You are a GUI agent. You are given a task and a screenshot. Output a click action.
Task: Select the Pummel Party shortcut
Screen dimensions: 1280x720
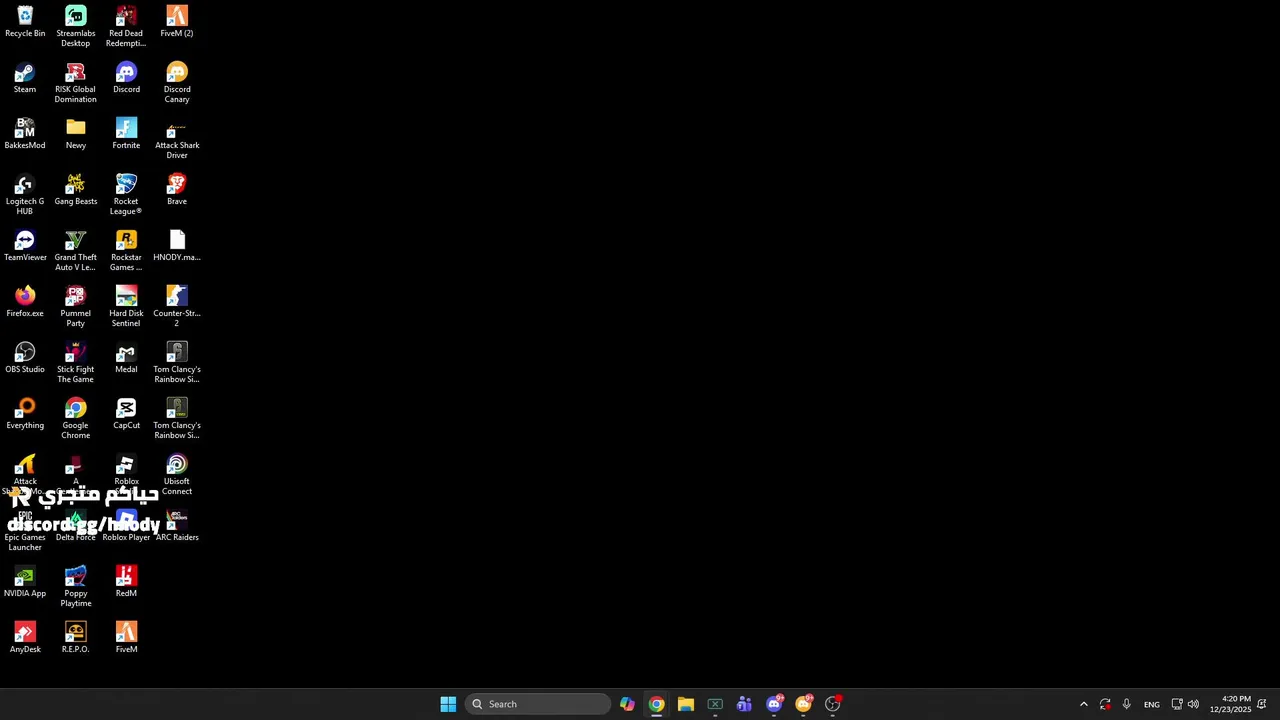coord(75,307)
